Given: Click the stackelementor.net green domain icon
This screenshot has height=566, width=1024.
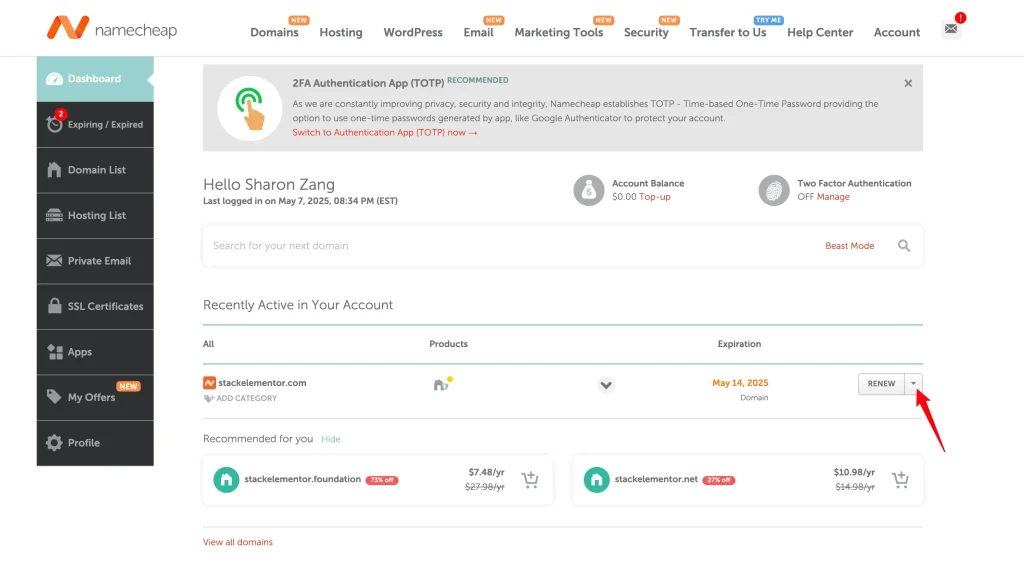Looking at the screenshot, I should [x=596, y=480].
